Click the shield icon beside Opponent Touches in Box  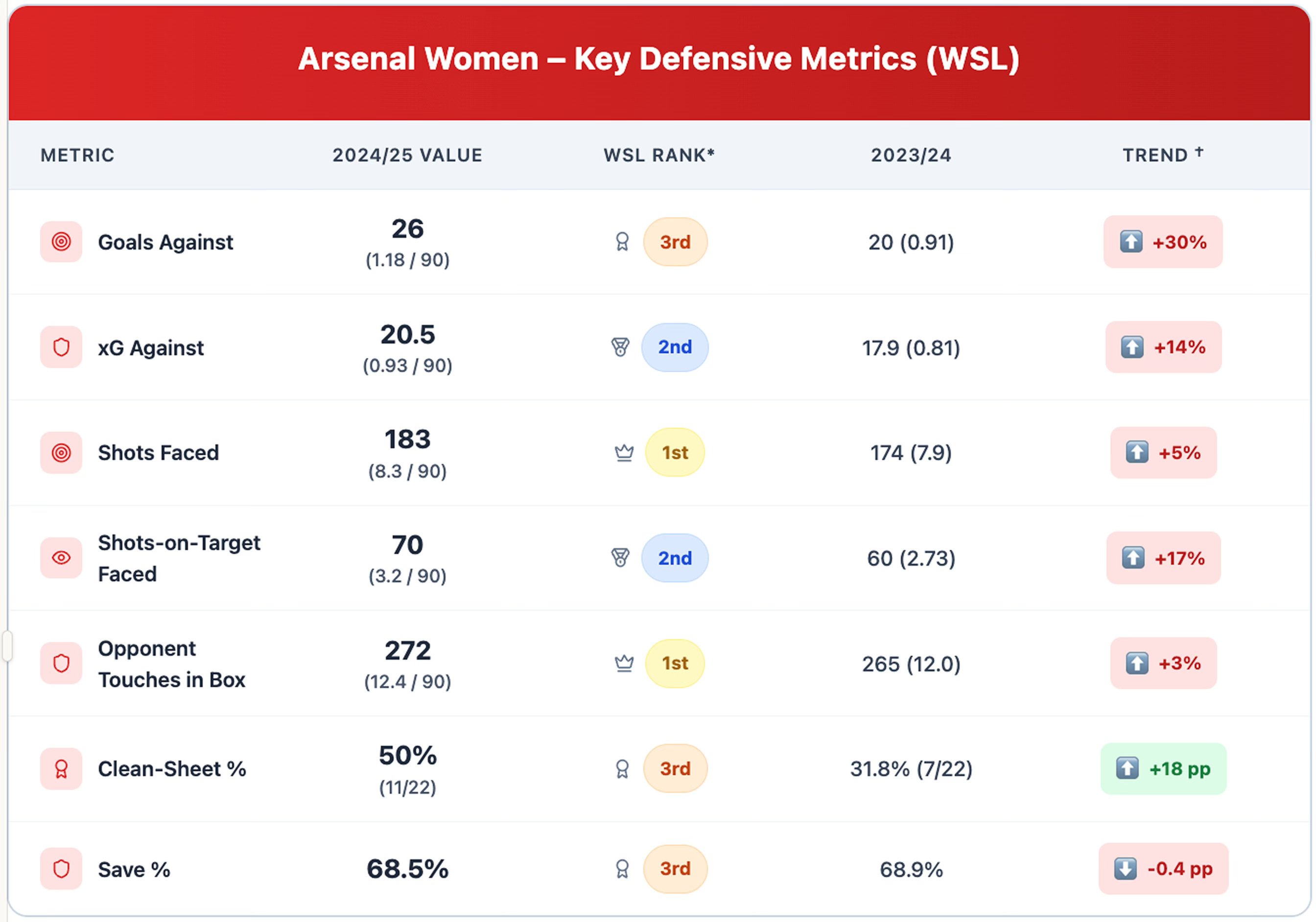tap(61, 664)
